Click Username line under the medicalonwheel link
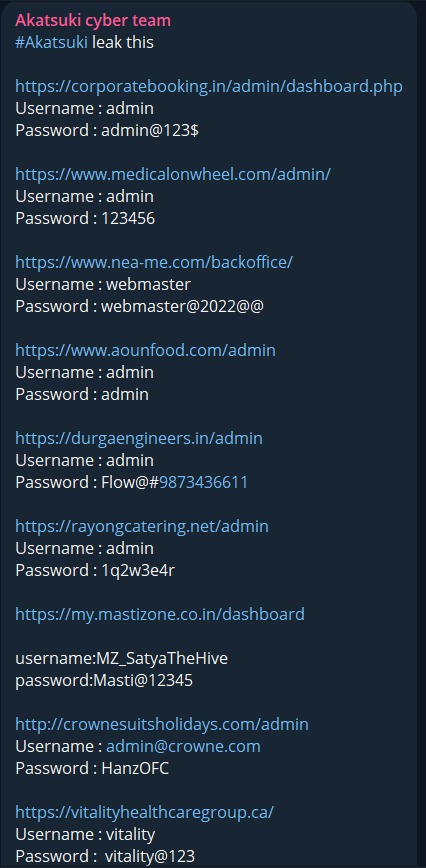426x868 pixels. point(84,197)
